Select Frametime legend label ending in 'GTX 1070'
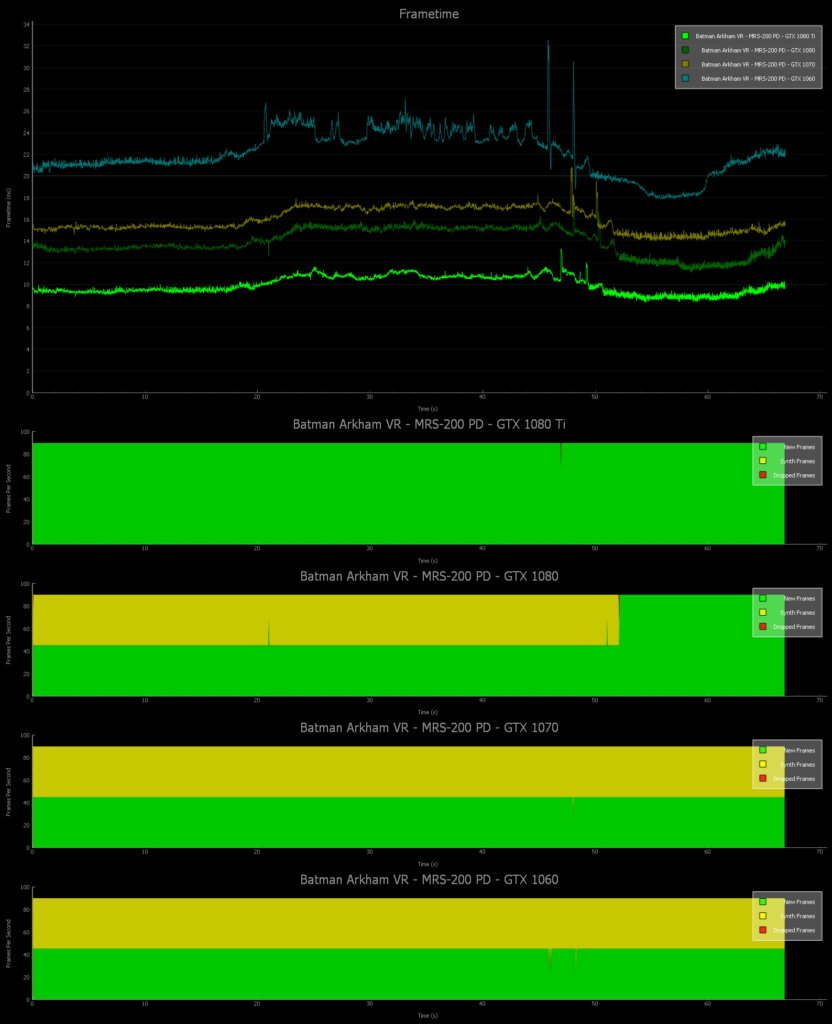The height and width of the screenshot is (1024, 832). coord(758,65)
